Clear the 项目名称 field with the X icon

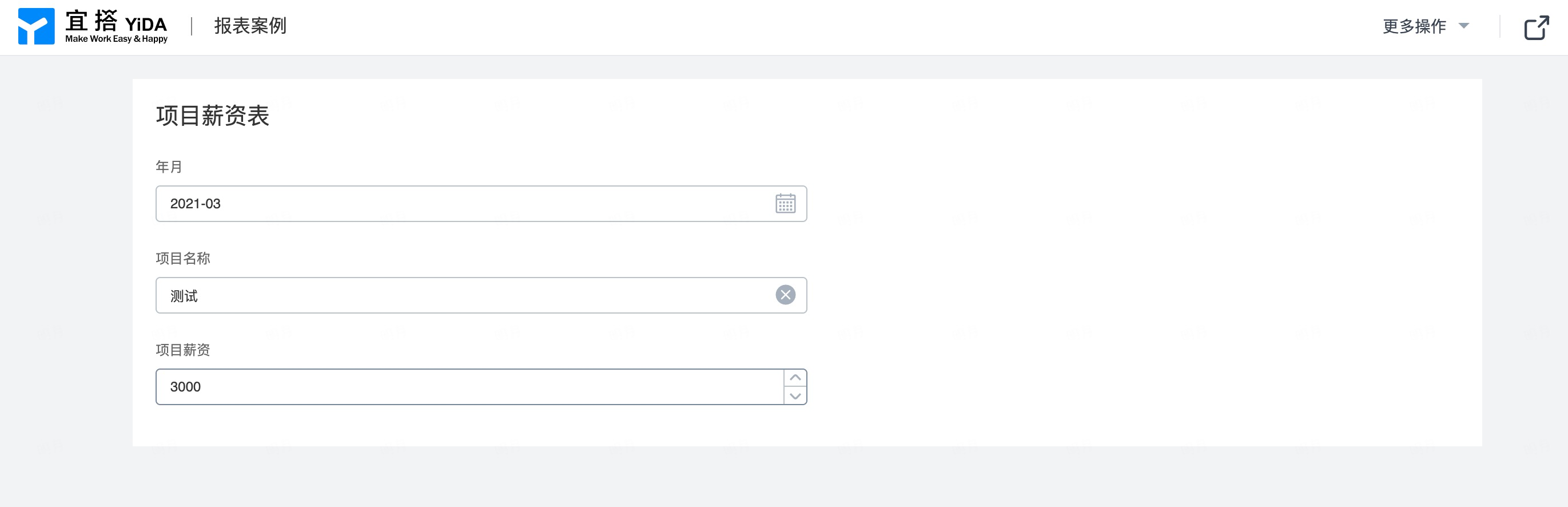[785, 295]
